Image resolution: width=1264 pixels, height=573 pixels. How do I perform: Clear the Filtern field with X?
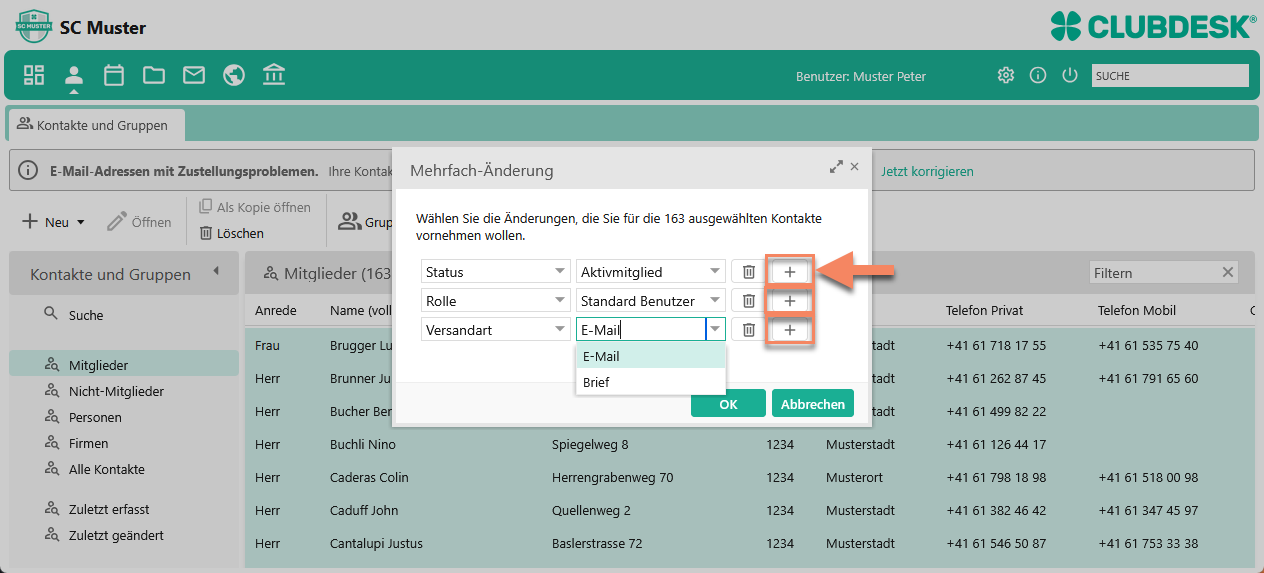pyautogui.click(x=1228, y=272)
